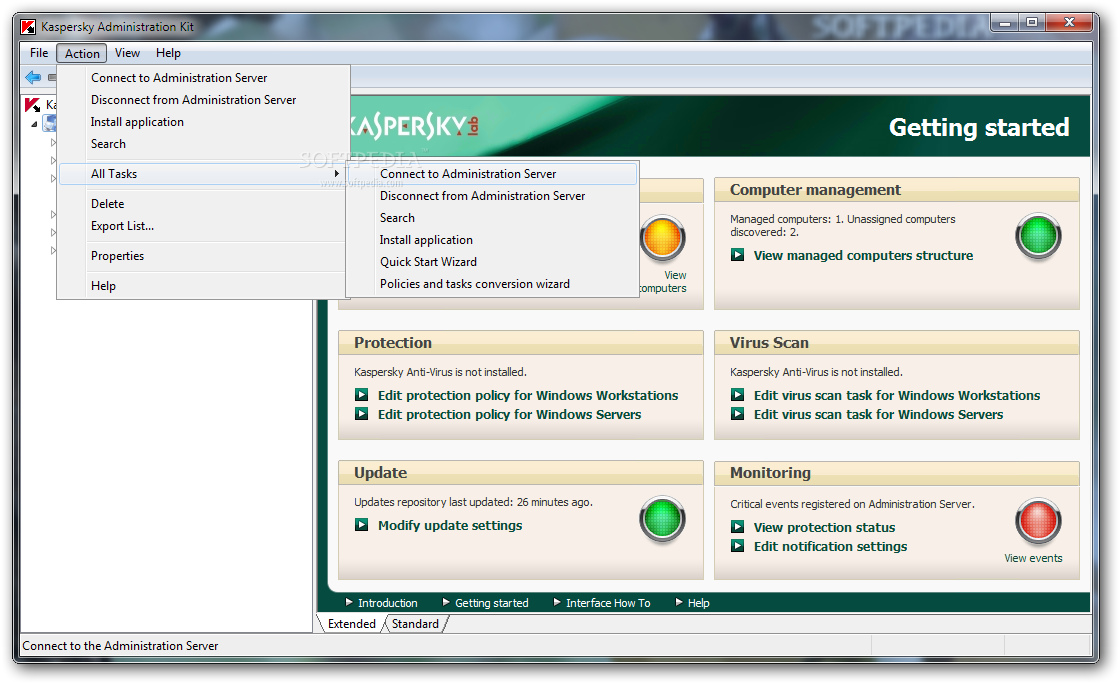Click arrow icon beside Edit notification settings
The height and width of the screenshot is (684, 1120).
tap(738, 546)
